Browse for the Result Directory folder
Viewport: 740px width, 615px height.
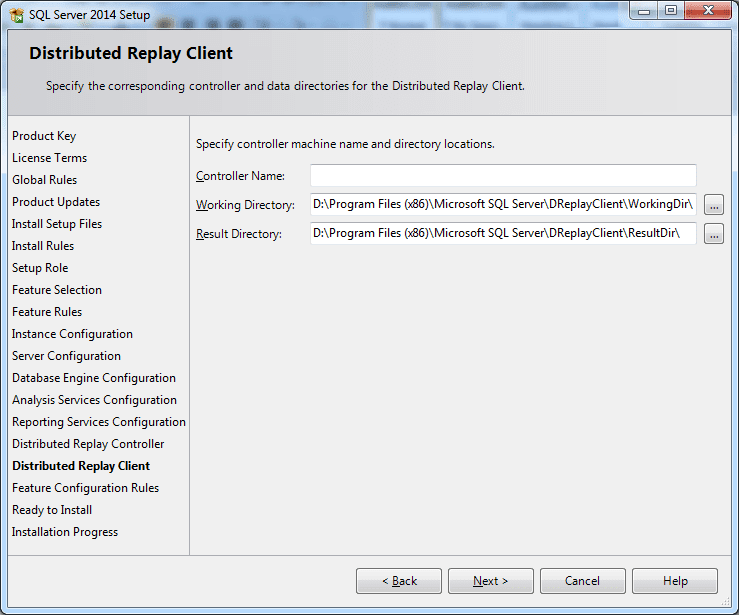[714, 234]
